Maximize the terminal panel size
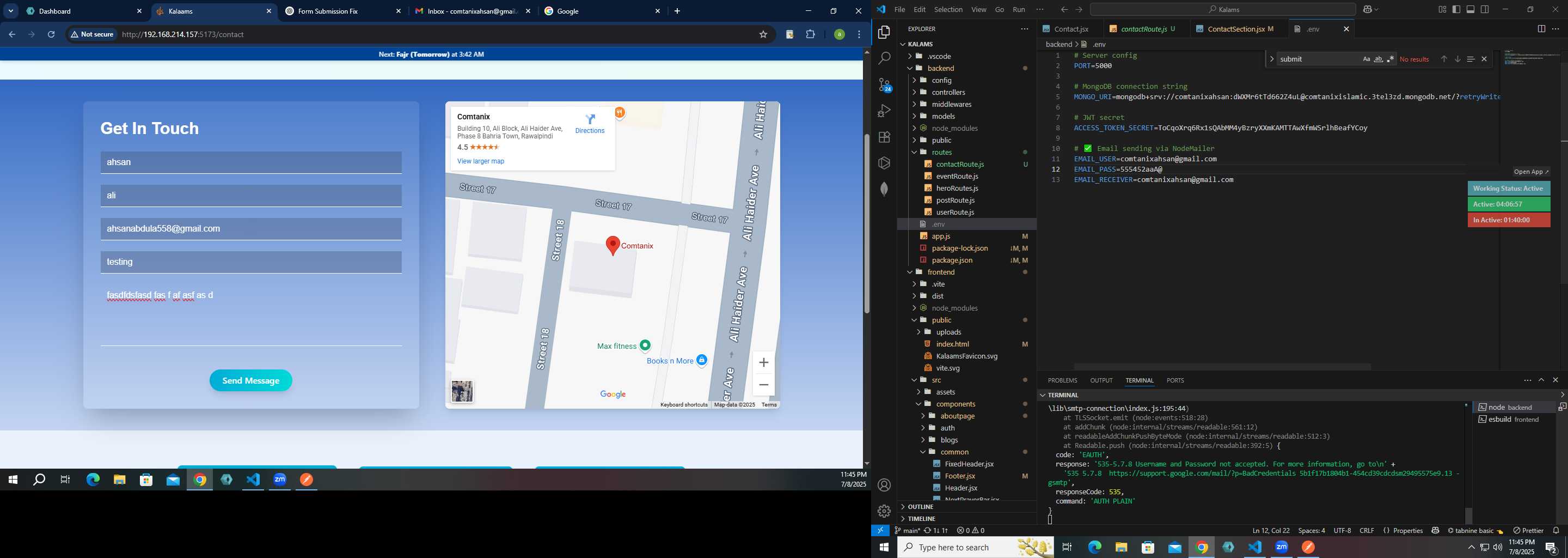Screen dimensions: 1568x558 point(1541,380)
